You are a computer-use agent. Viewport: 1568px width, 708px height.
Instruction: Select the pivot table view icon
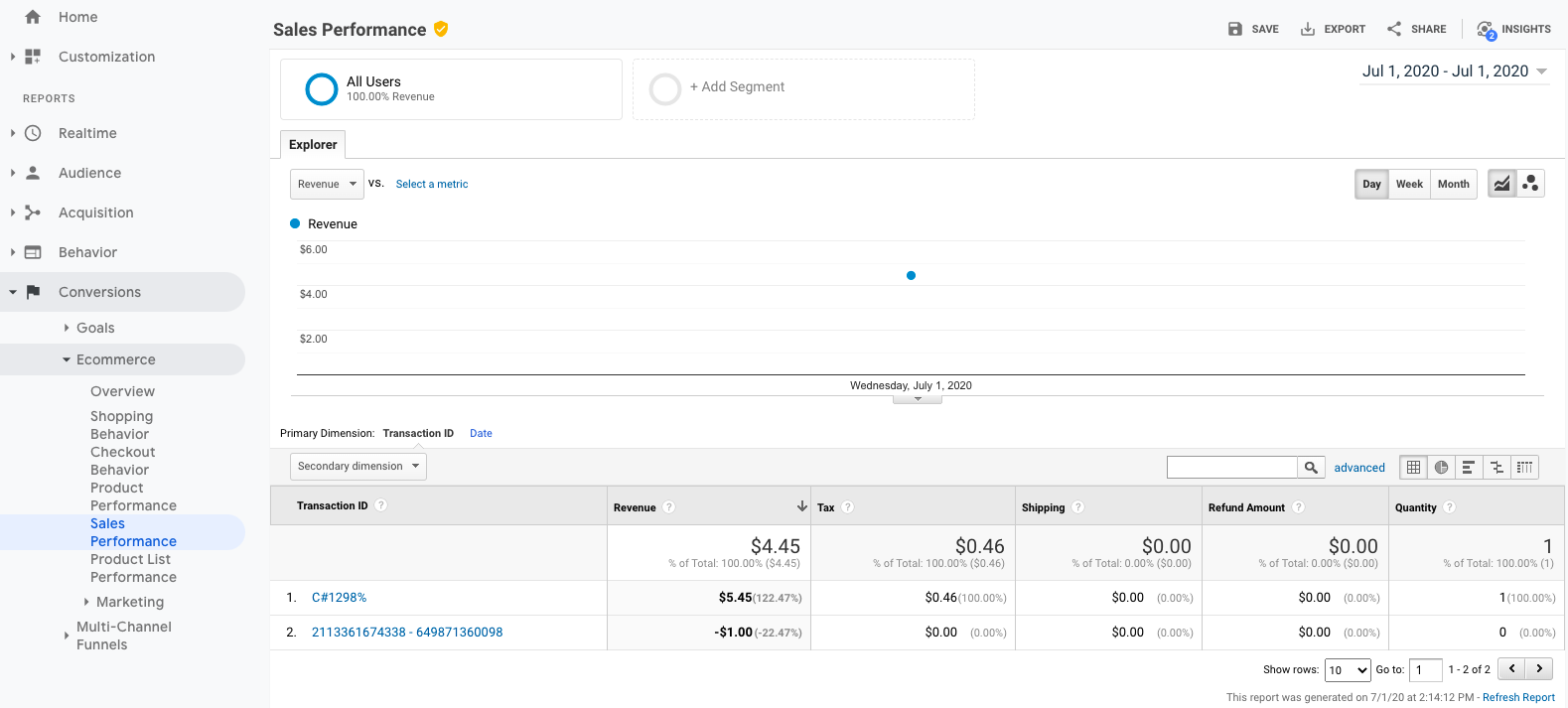1524,467
